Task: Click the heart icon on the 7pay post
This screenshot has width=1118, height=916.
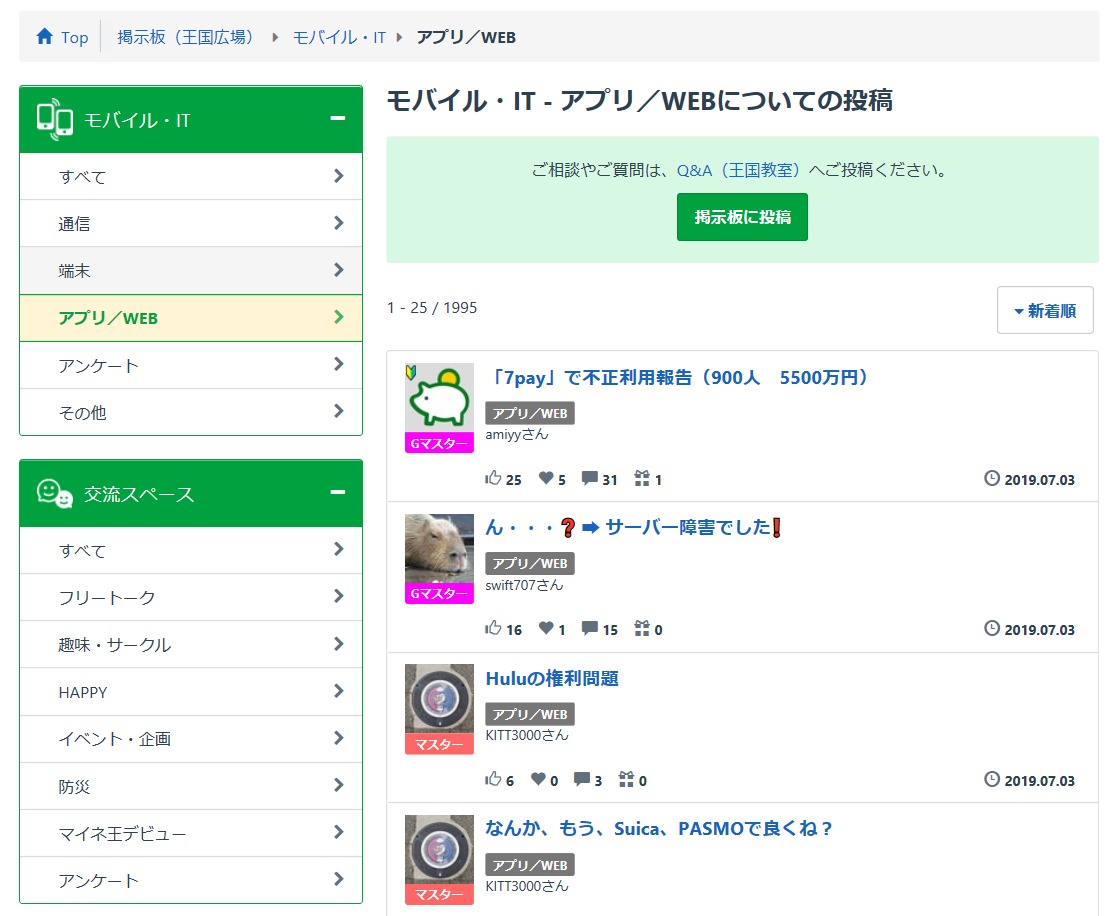Action: tap(546, 479)
